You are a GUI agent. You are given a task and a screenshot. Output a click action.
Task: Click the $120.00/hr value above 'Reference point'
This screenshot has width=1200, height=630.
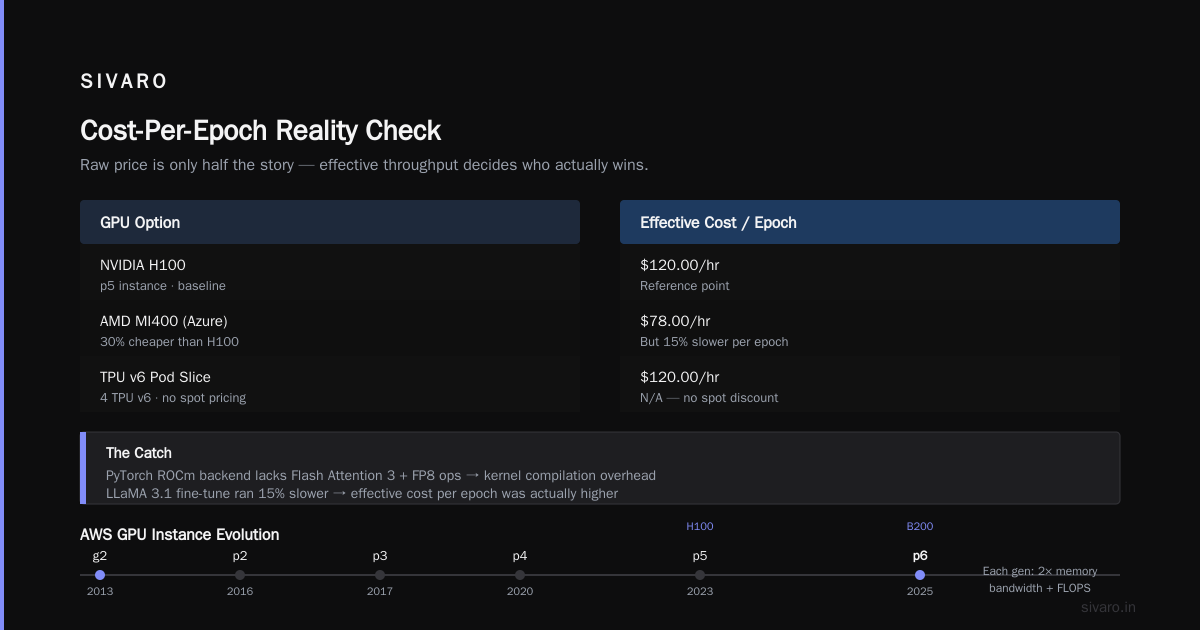coord(680,265)
